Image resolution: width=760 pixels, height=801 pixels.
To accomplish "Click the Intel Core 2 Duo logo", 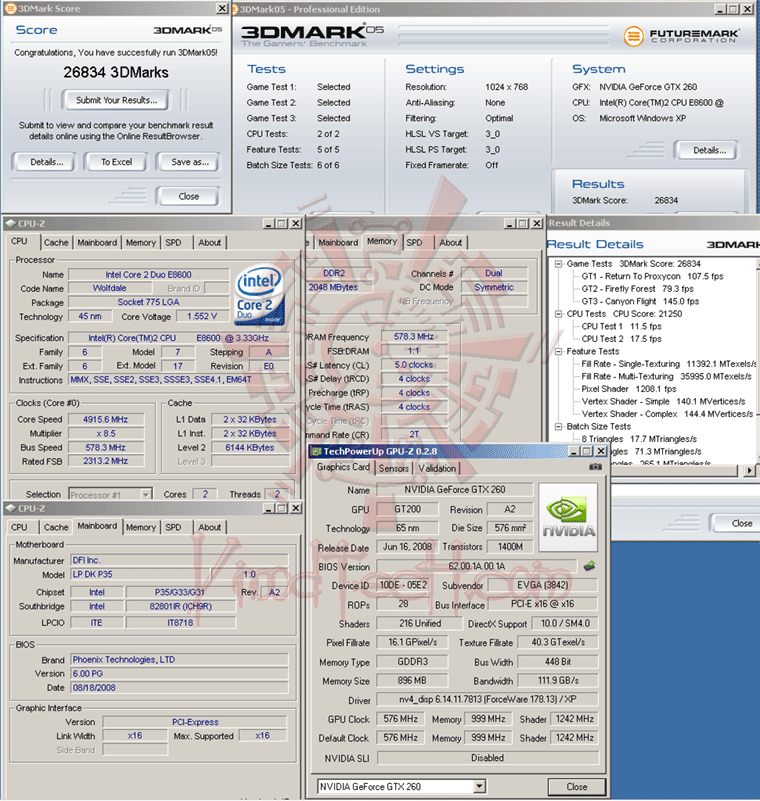I will coord(259,294).
